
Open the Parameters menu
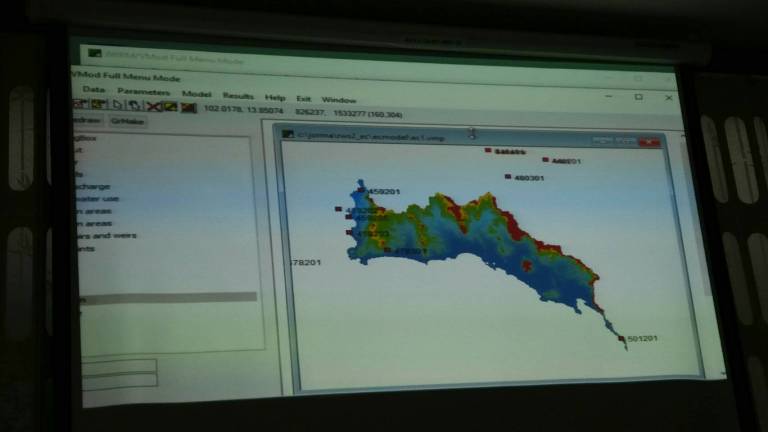pos(143,93)
